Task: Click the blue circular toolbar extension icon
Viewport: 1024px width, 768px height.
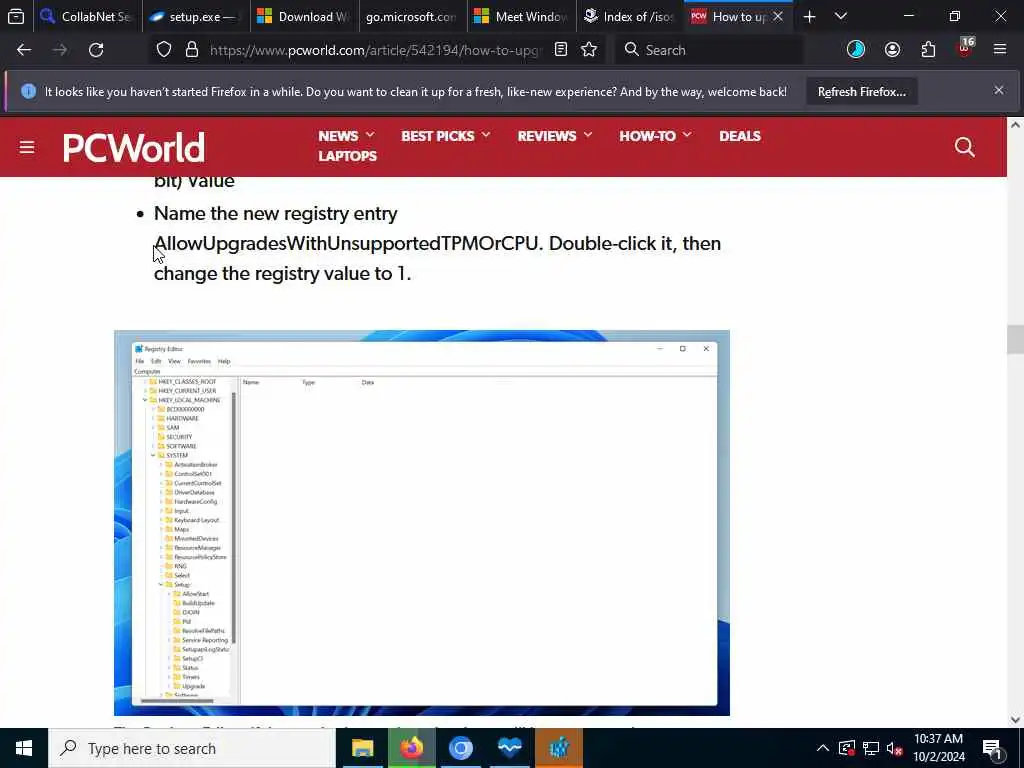Action: tap(856, 50)
